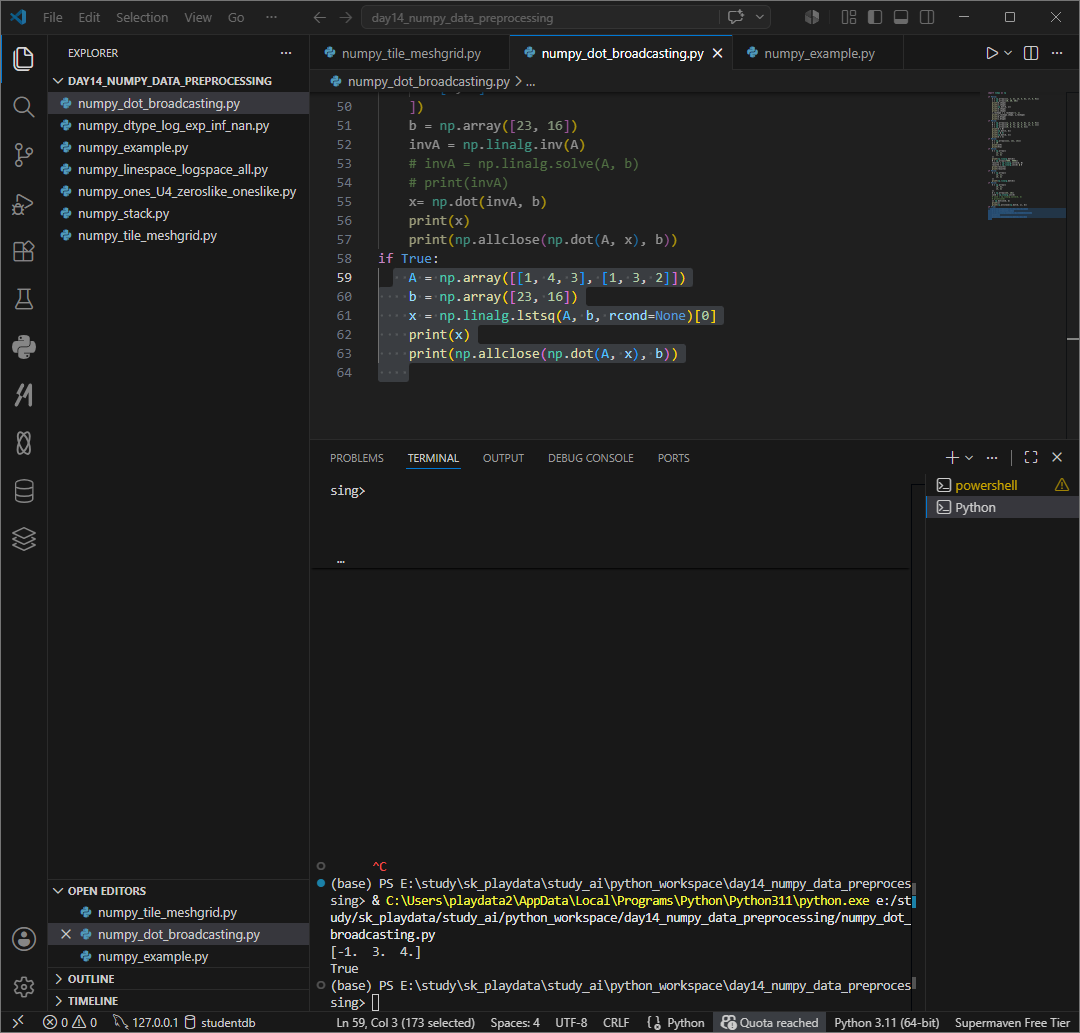
Task: Open the Extensions view
Action: 23,251
